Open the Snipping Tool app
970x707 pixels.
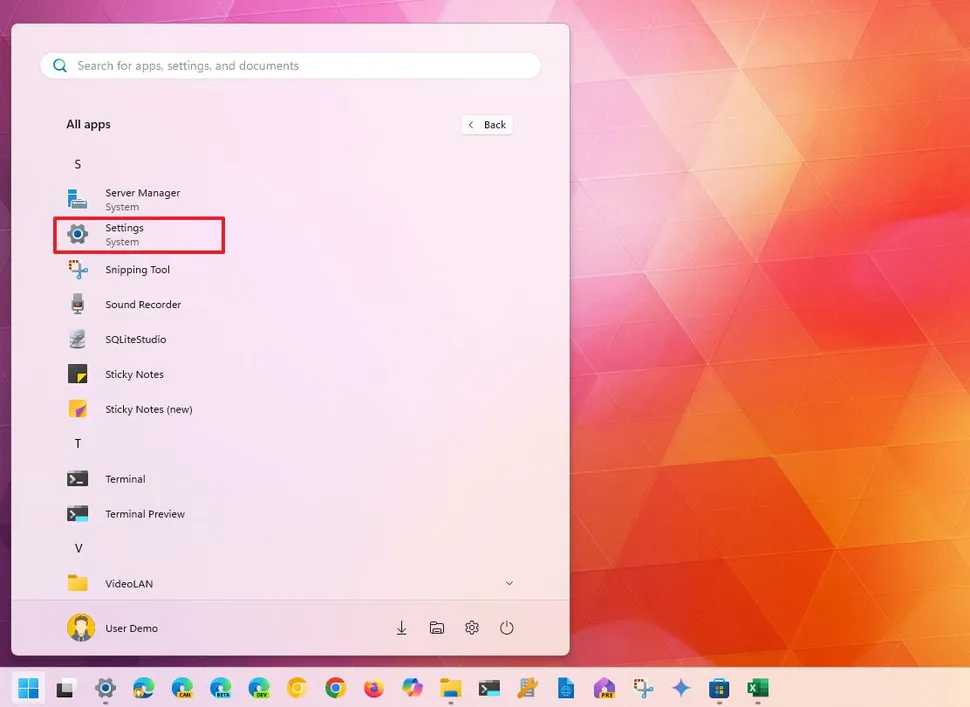tap(136, 269)
